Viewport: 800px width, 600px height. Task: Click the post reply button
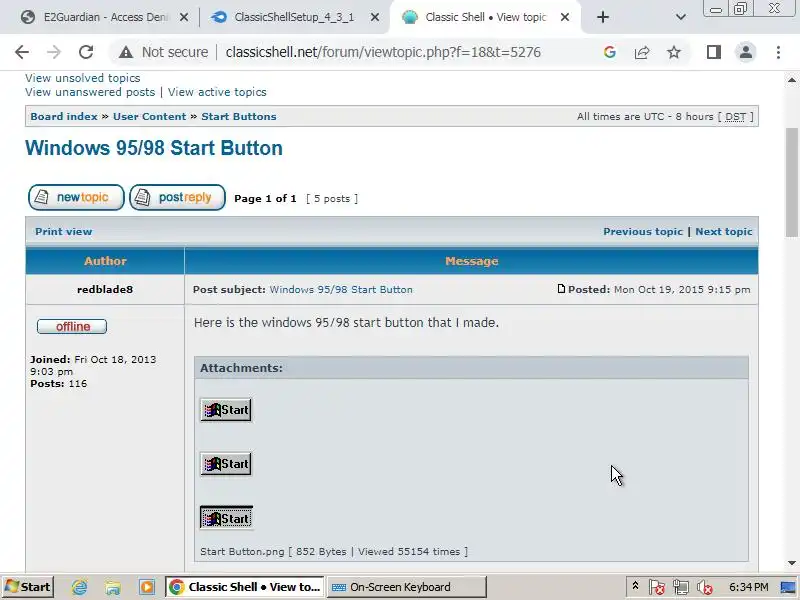pyautogui.click(x=177, y=197)
